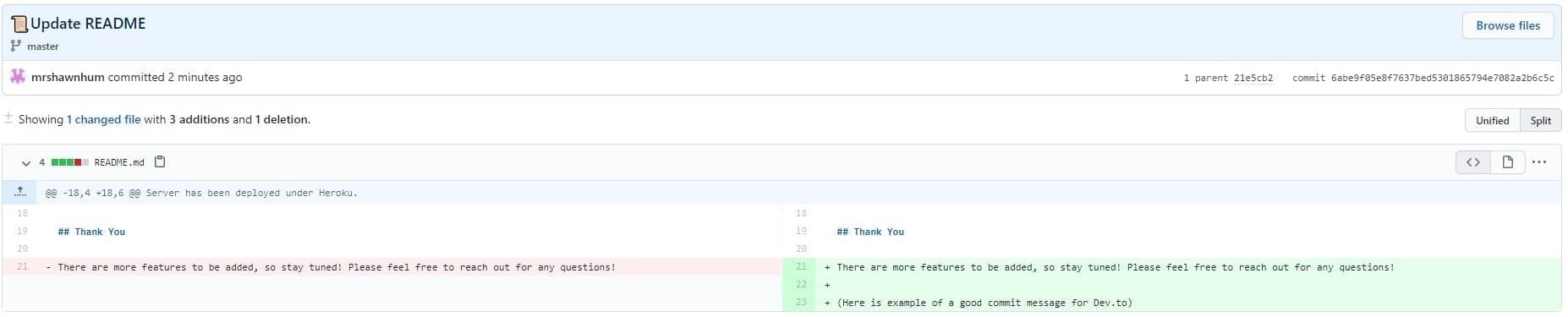Copy the README.md file path with the clipboard icon
This screenshot has width=1568, height=317.
pyautogui.click(x=160, y=161)
